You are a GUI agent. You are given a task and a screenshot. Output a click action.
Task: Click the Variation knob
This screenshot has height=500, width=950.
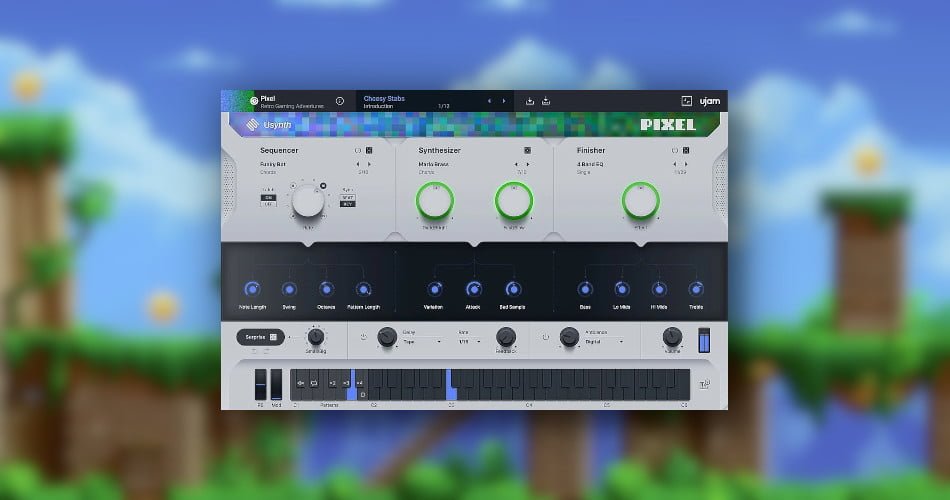pyautogui.click(x=434, y=289)
